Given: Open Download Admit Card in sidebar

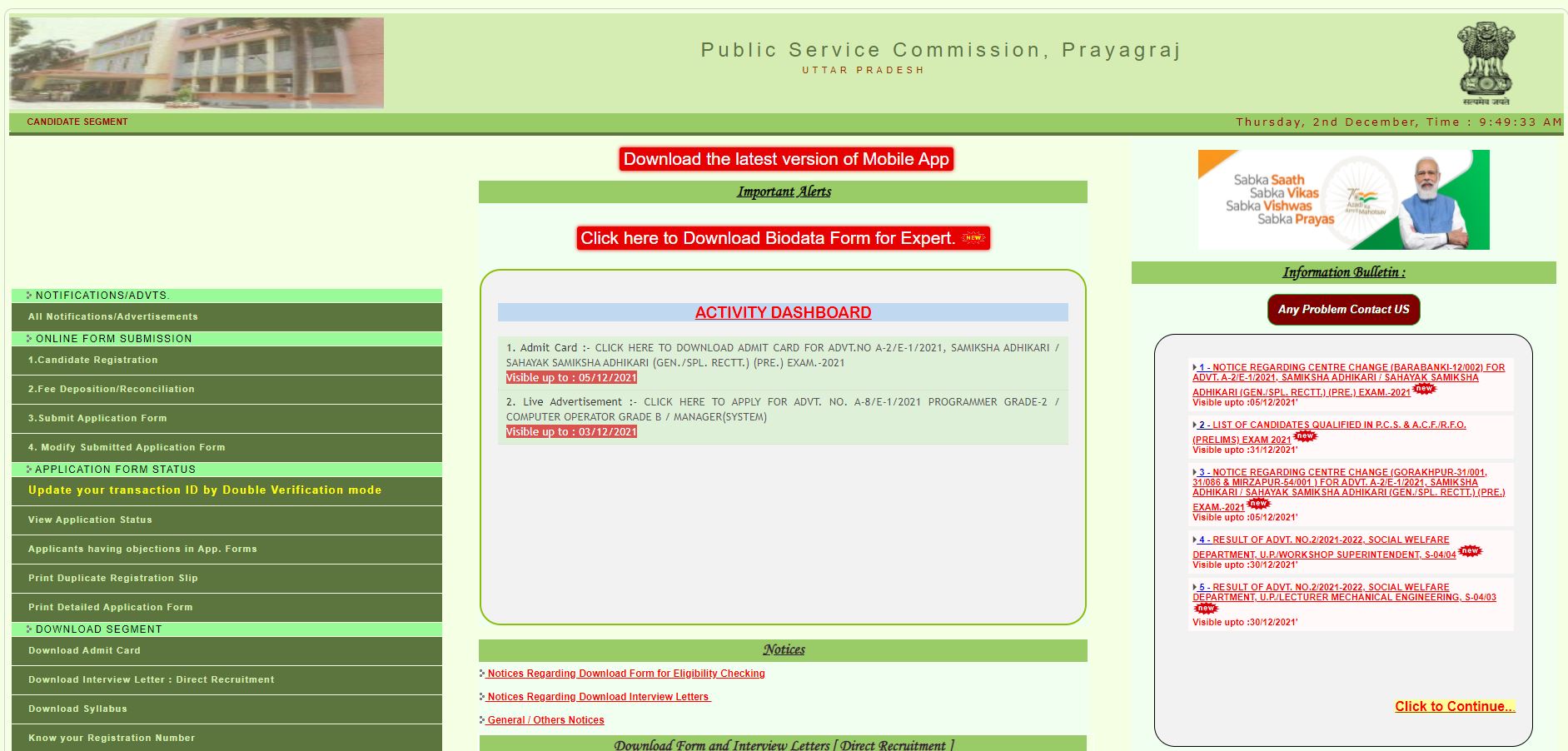Looking at the screenshot, I should (226, 651).
